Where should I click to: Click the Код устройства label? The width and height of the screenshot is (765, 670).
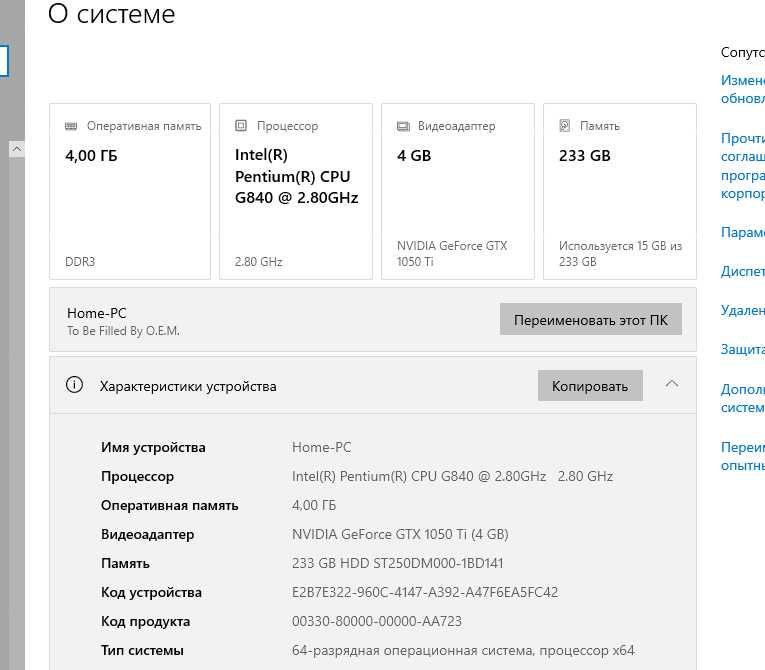151,592
